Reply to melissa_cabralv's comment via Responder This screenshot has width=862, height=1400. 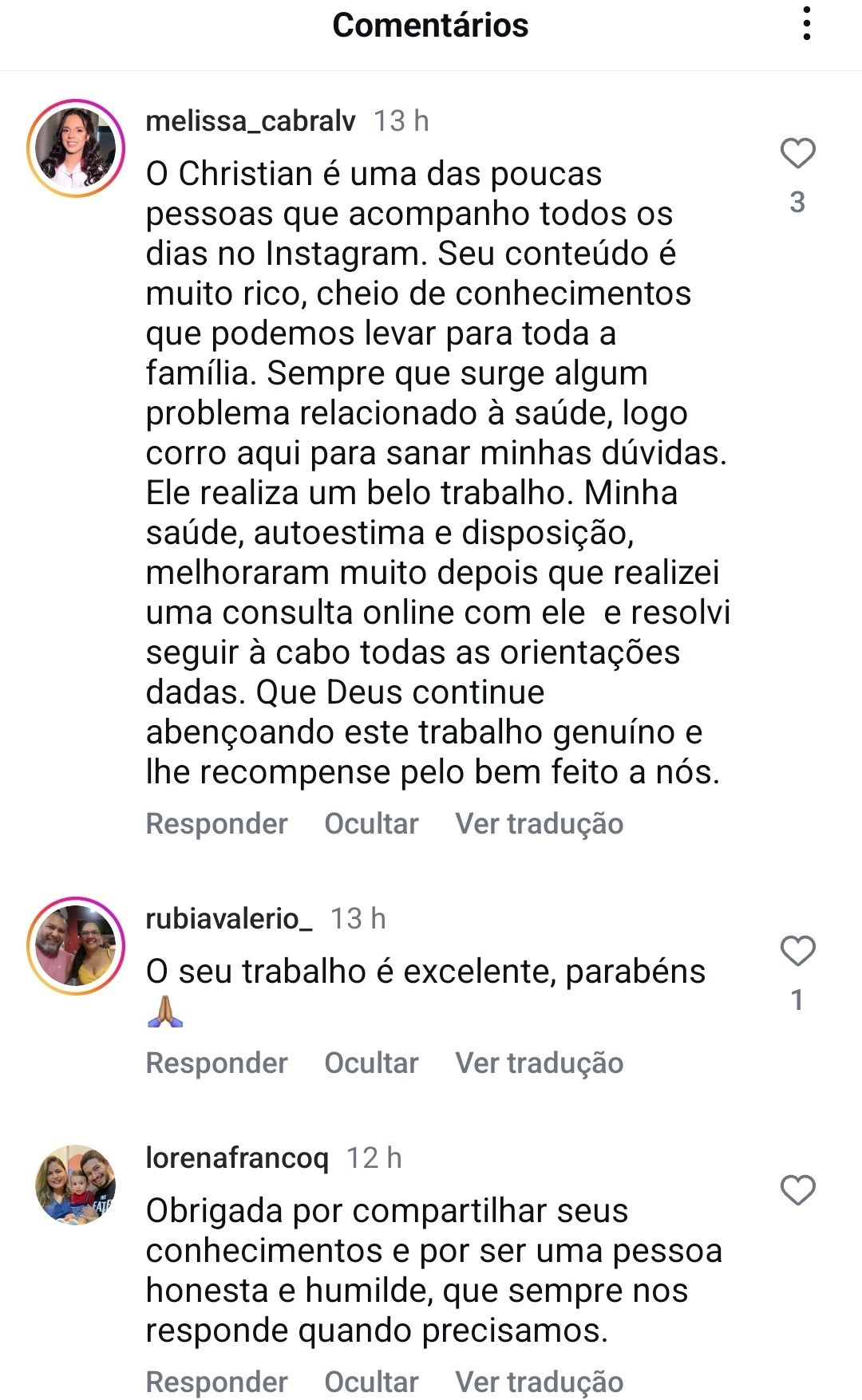pos(216,824)
